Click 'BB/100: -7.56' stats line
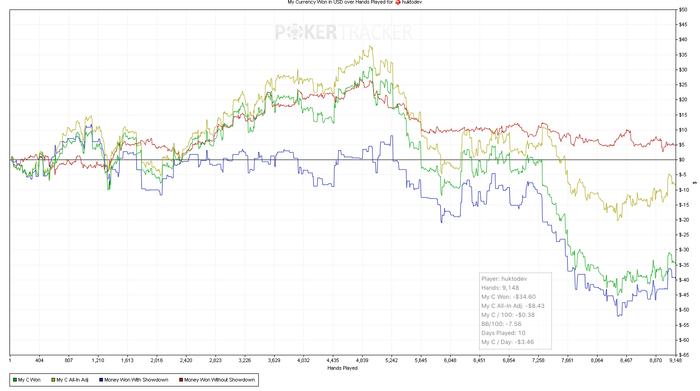The height and width of the screenshot is (391, 700). pyautogui.click(x=501, y=324)
